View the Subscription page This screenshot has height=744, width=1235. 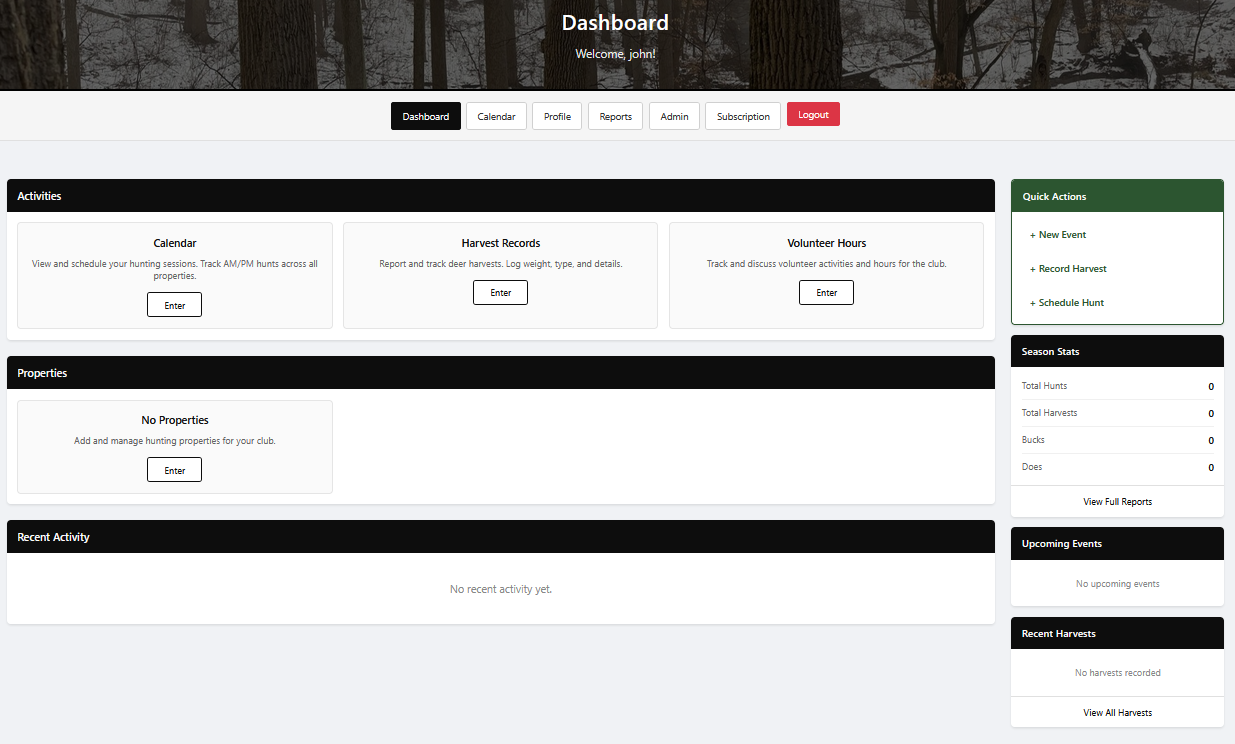pos(742,115)
